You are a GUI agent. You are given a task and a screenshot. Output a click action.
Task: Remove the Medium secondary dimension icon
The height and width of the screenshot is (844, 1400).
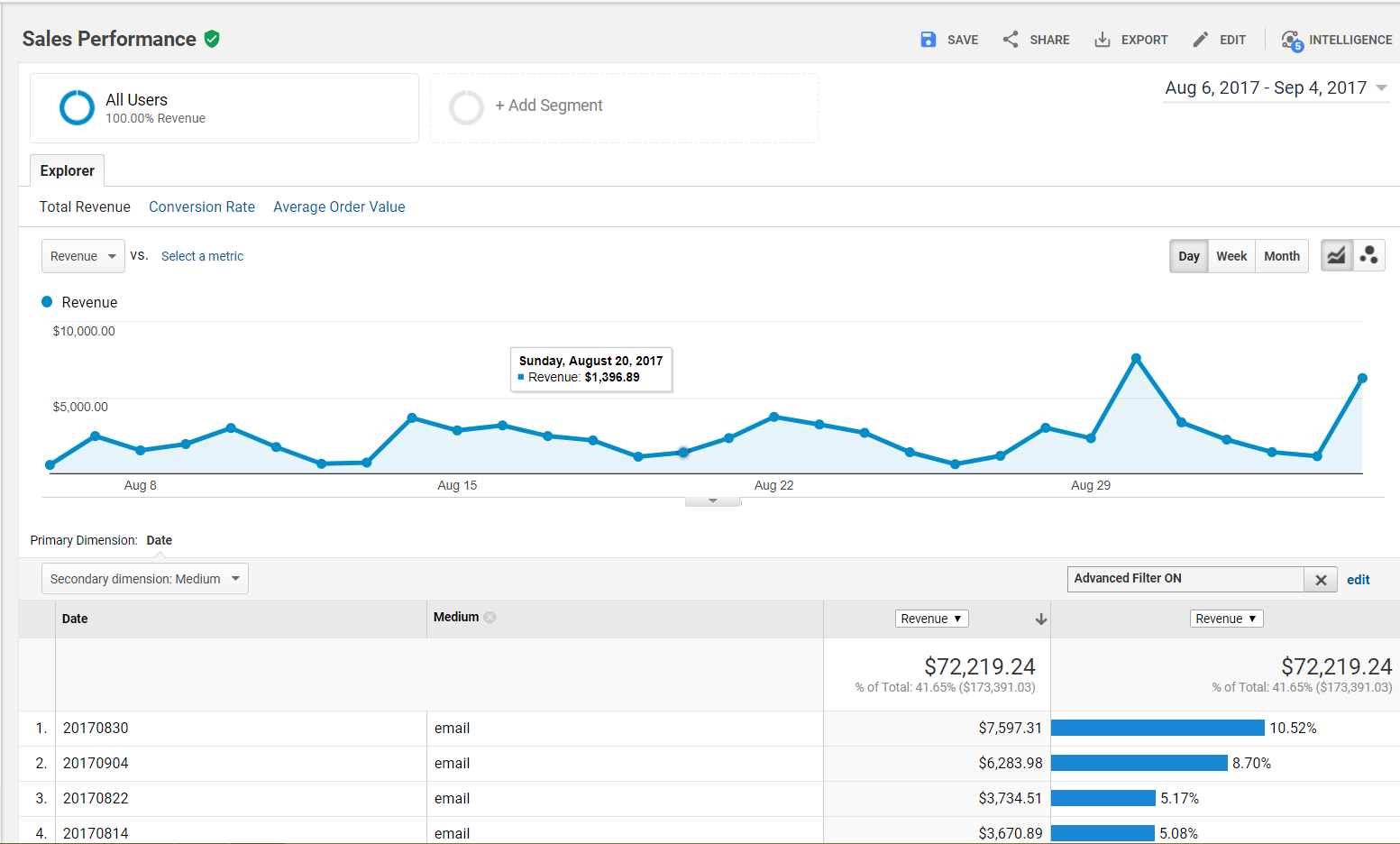[x=490, y=618]
